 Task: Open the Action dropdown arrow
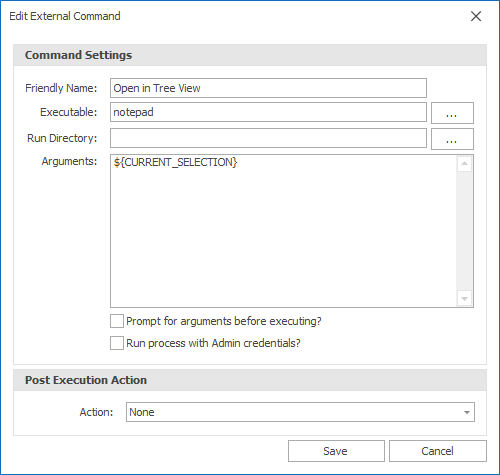tap(467, 412)
